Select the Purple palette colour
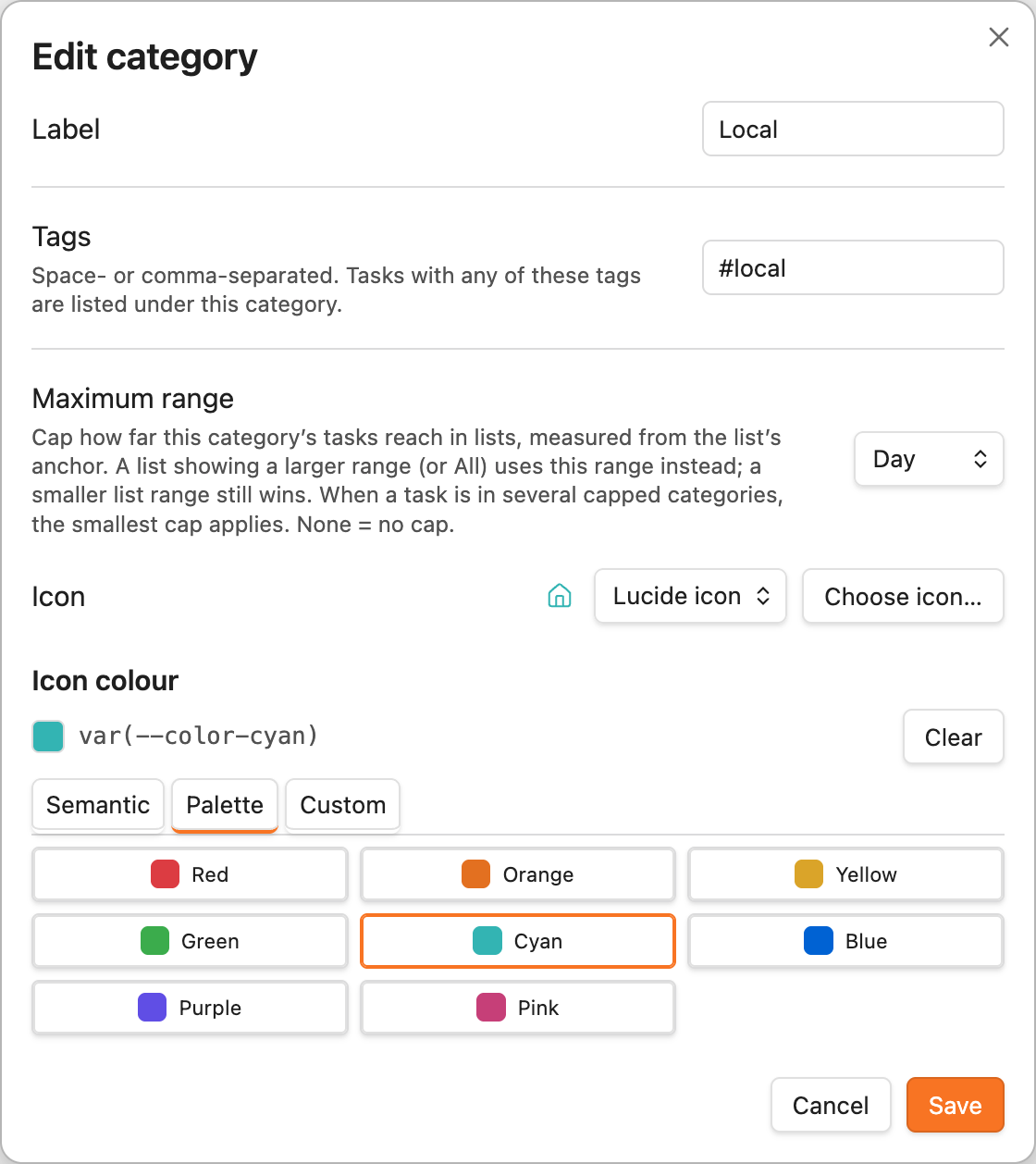The image size is (1036, 1164). (x=190, y=1008)
